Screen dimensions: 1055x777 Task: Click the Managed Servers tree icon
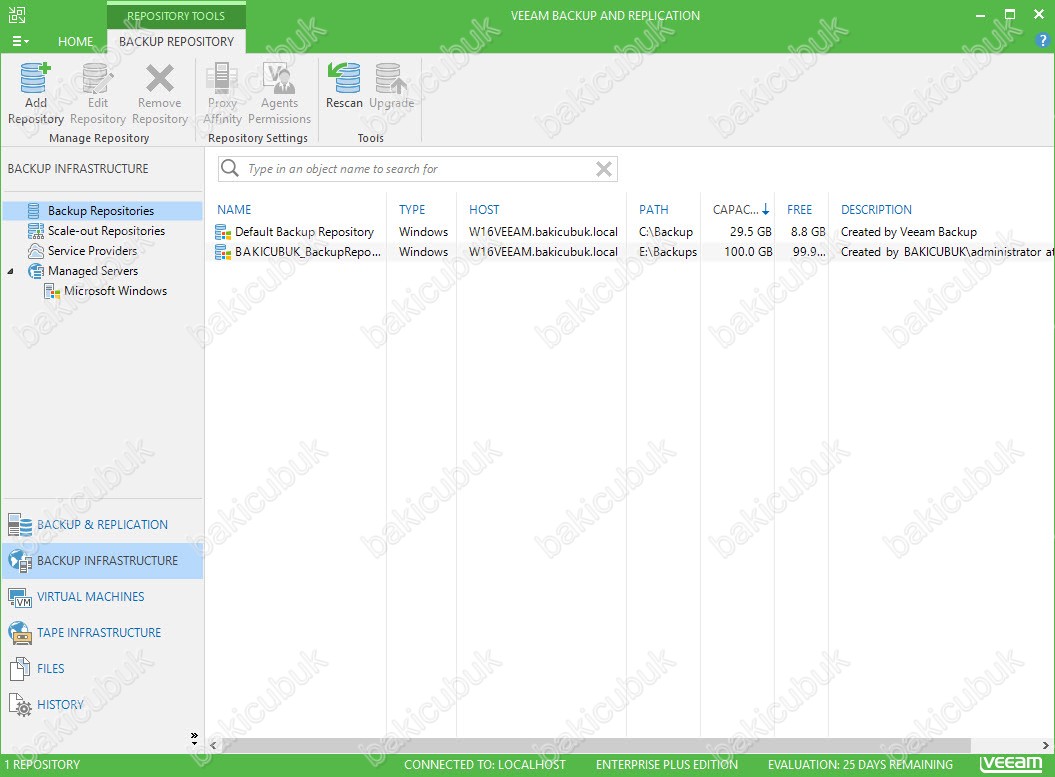[36, 271]
